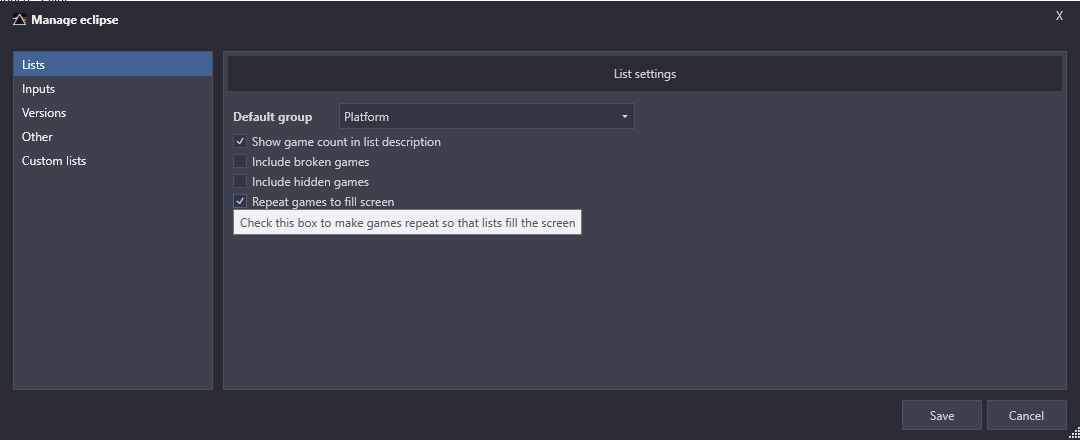
Task: Close the Manage eclipse dialog with X
Action: [x=1059, y=16]
